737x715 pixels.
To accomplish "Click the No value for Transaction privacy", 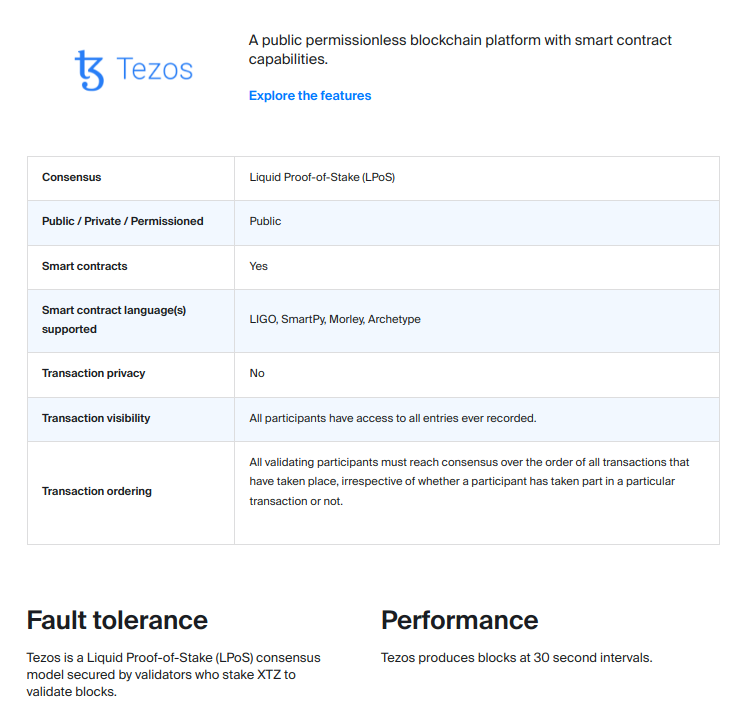I will click(257, 374).
